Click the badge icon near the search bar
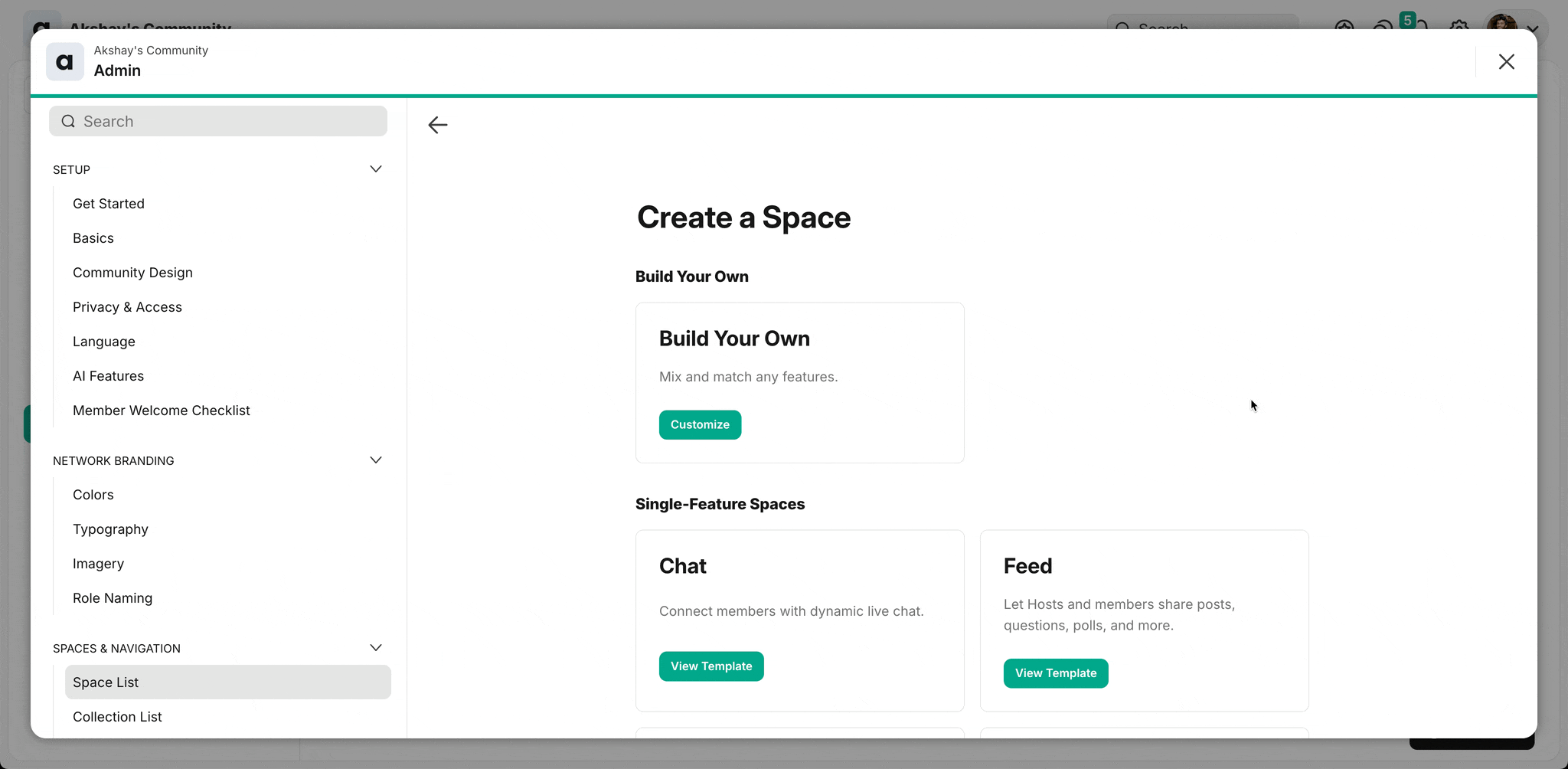This screenshot has width=1568, height=769. (x=1345, y=28)
